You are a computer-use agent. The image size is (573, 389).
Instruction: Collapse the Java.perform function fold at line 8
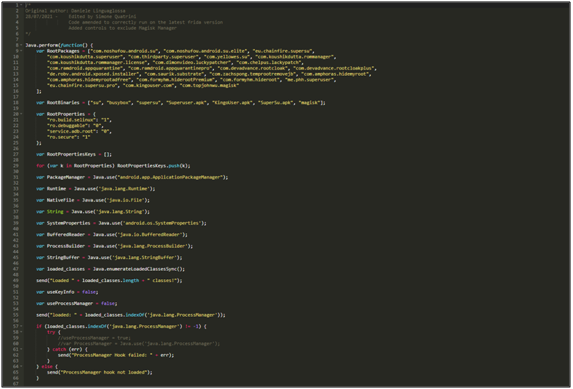(x=21, y=45)
